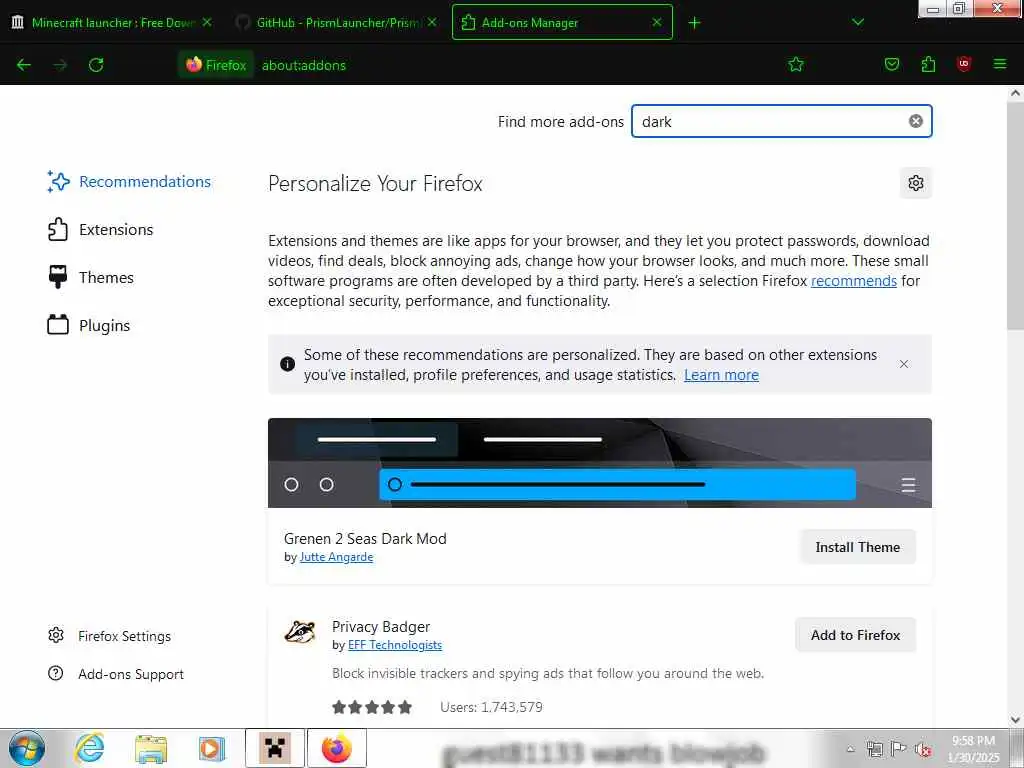Open Windows Media Player from the taskbar
Viewport: 1024px width, 768px height.
[212, 748]
